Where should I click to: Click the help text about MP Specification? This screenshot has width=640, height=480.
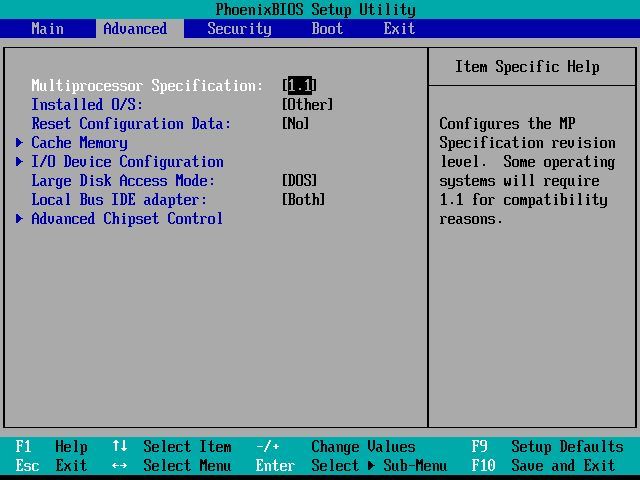(527, 171)
